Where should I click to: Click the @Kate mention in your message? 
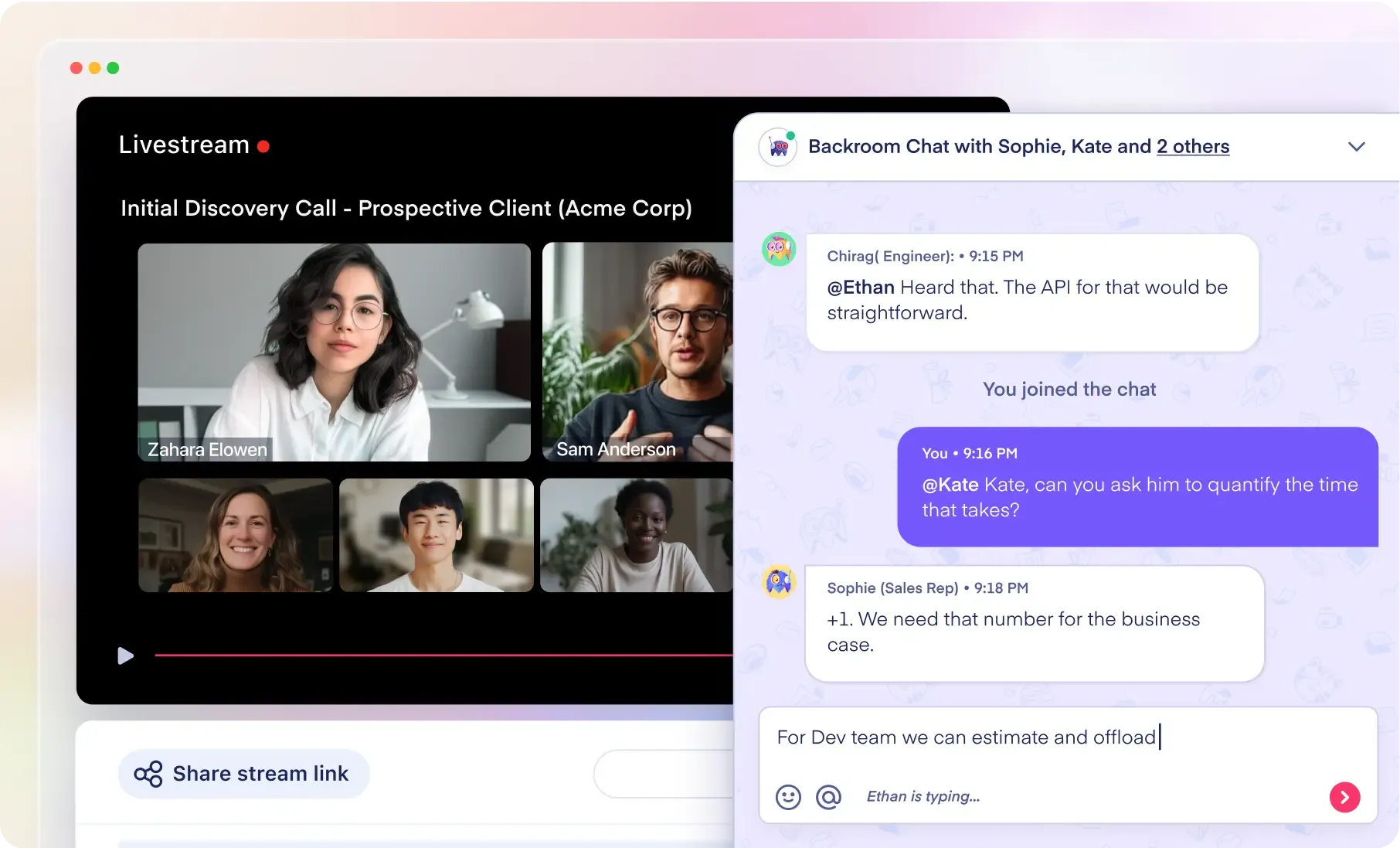point(950,485)
